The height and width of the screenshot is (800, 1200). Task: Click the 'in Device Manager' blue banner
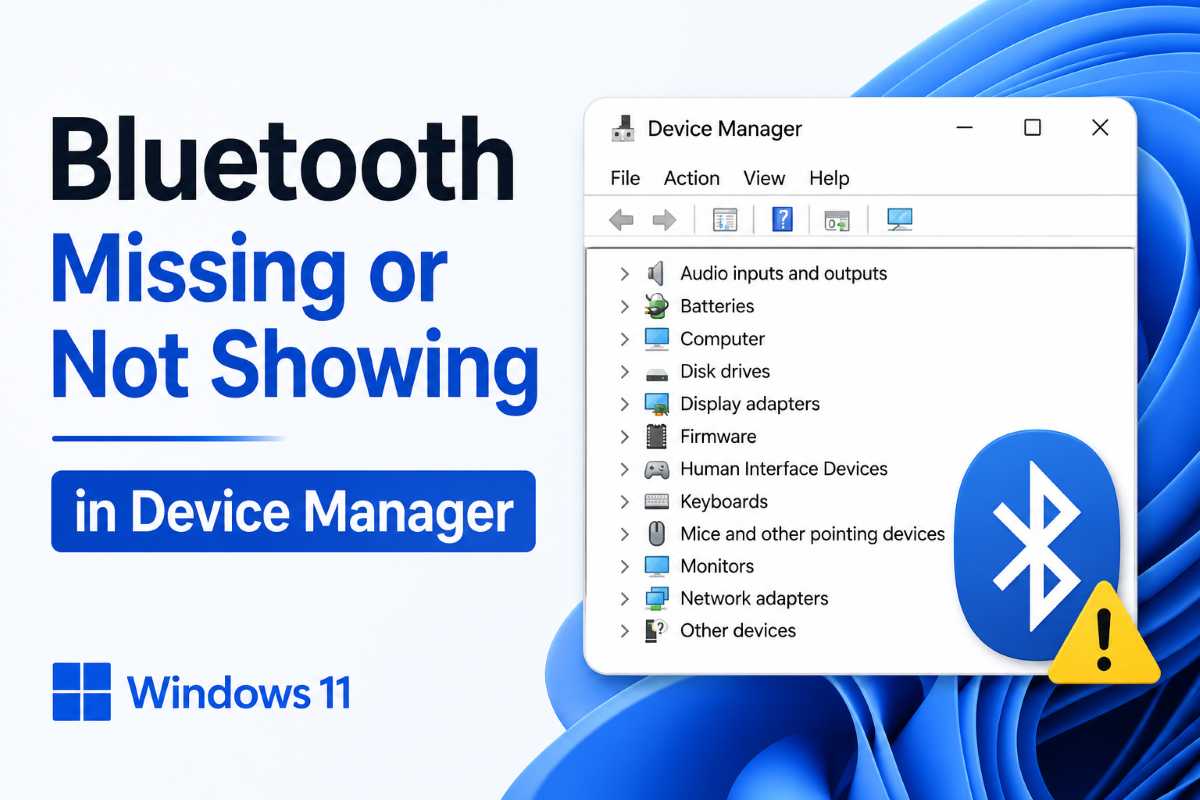click(x=293, y=511)
